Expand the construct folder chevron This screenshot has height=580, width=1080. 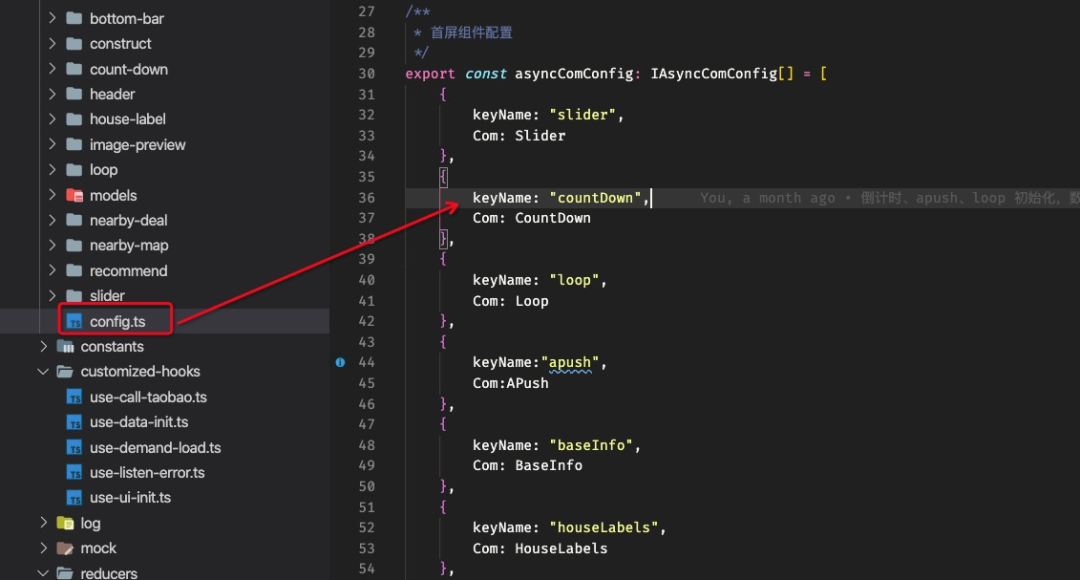[x=52, y=43]
